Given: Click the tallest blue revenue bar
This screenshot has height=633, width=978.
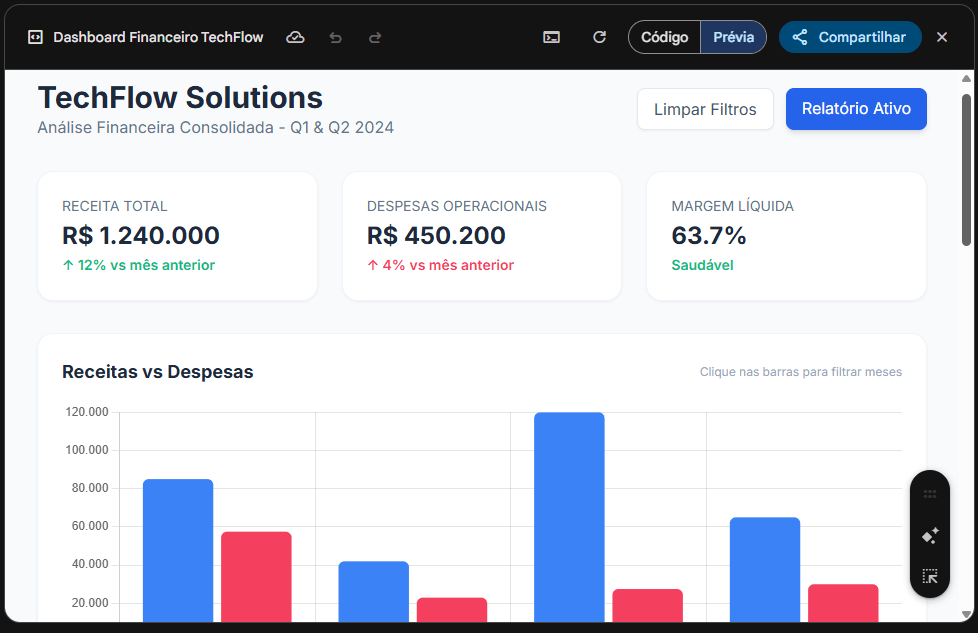Looking at the screenshot, I should pyautogui.click(x=569, y=517).
